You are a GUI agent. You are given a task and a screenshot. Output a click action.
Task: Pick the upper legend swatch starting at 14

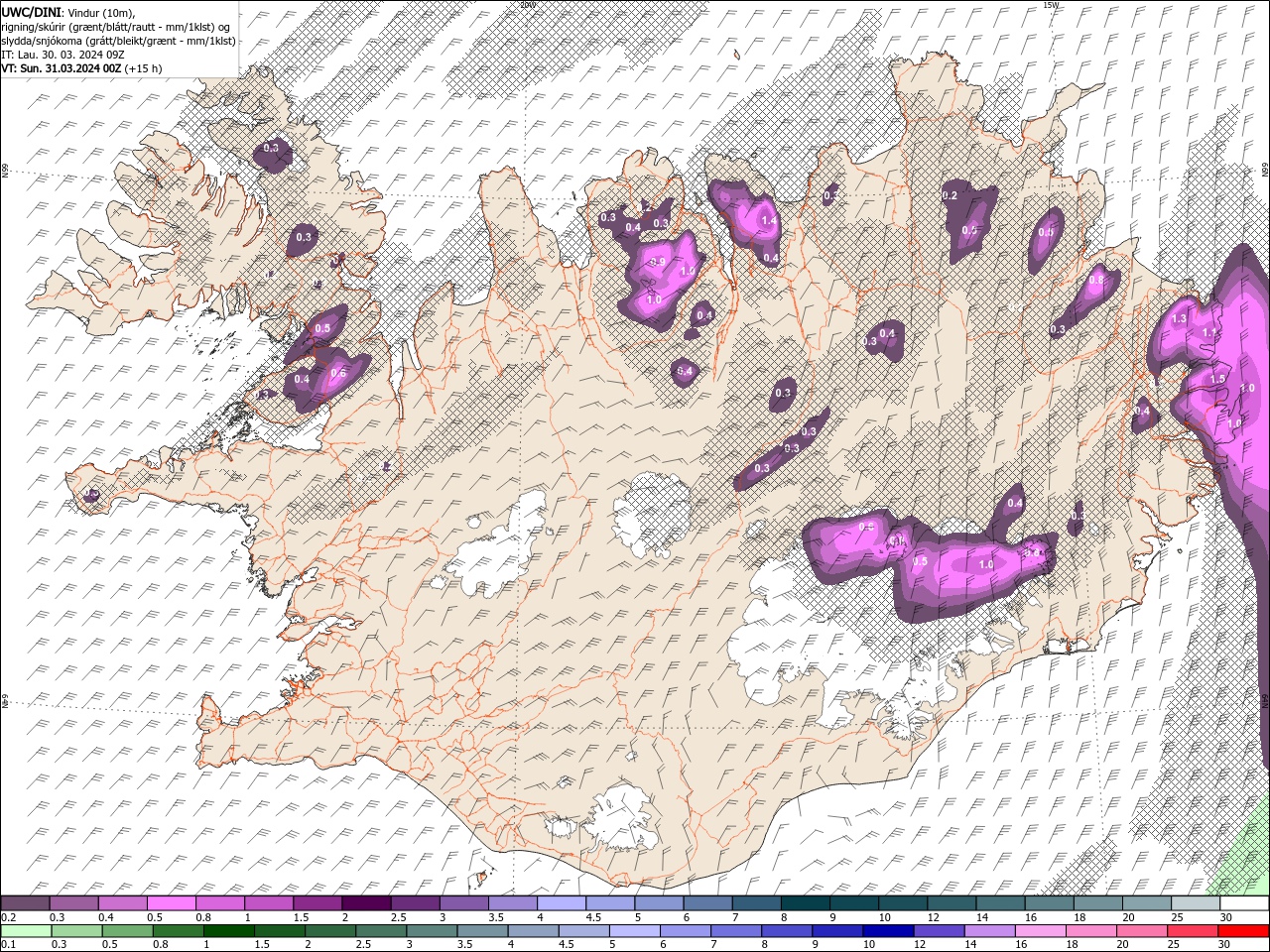[x=999, y=903]
